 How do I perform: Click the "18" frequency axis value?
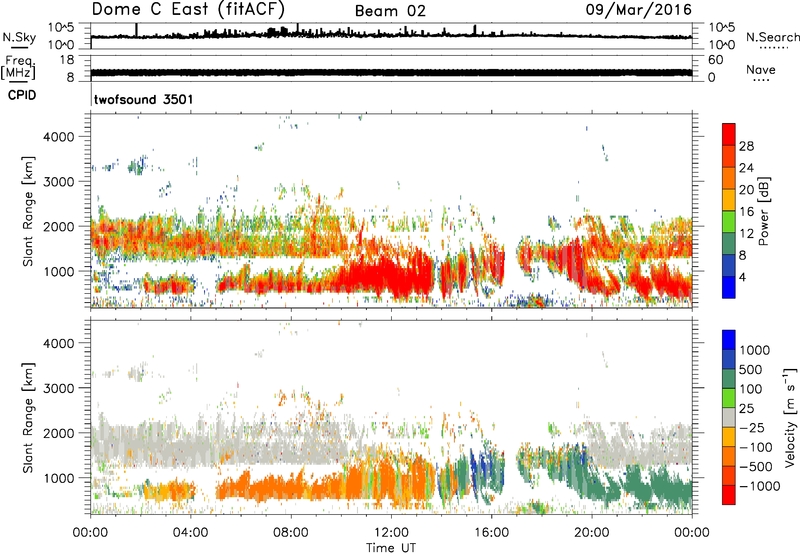click(67, 60)
